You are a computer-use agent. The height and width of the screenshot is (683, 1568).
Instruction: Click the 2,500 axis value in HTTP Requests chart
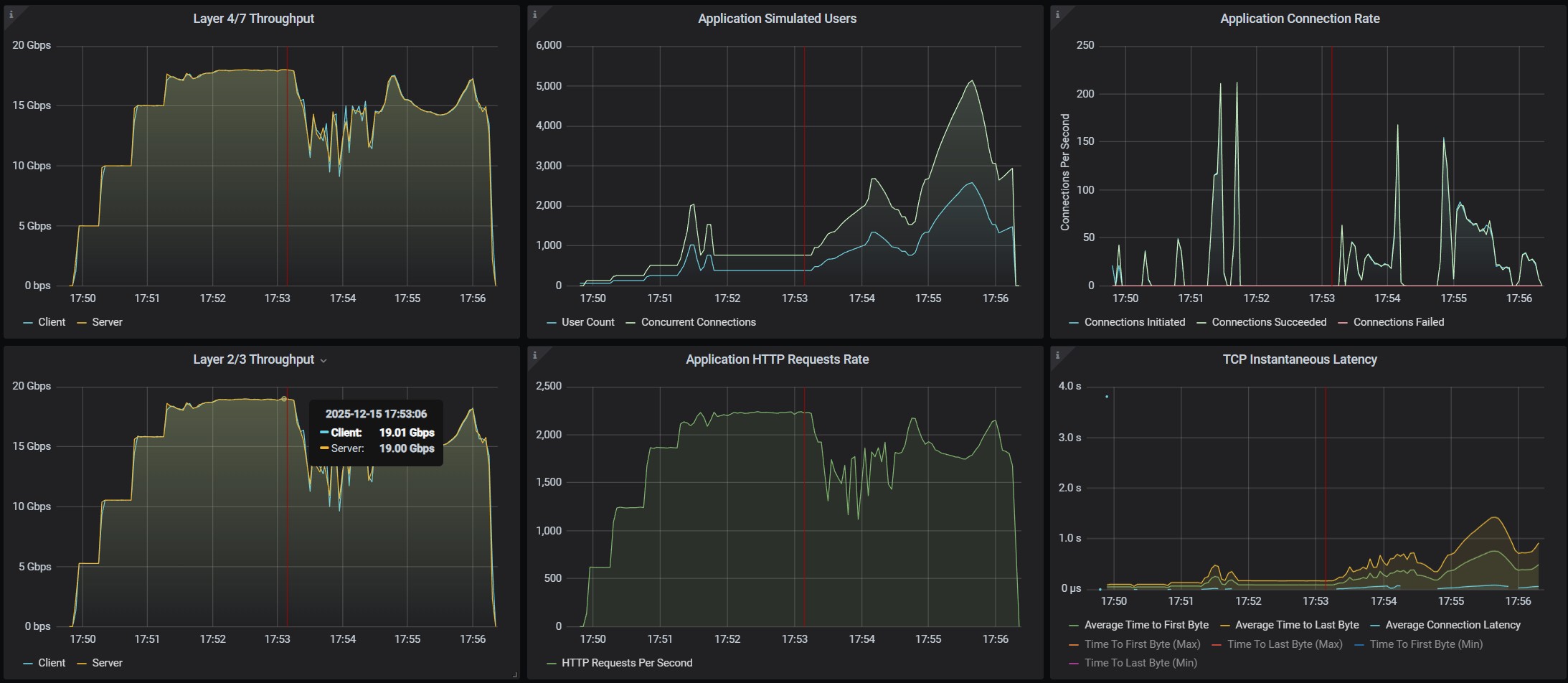coord(549,386)
